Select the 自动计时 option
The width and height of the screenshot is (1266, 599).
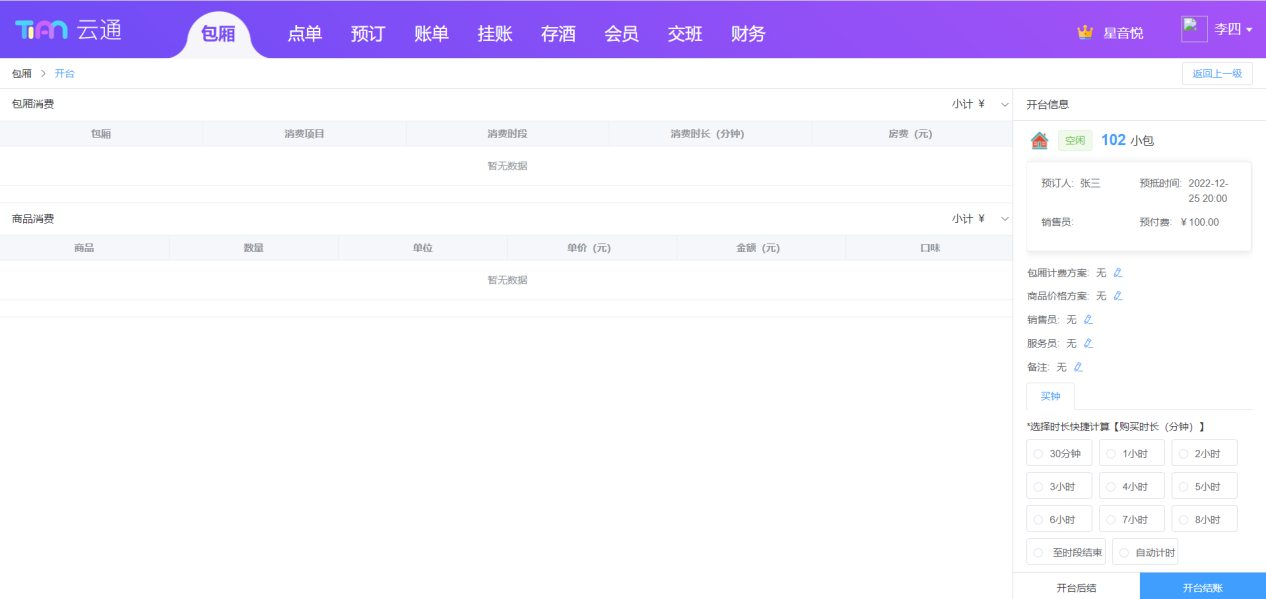[x=1145, y=552]
